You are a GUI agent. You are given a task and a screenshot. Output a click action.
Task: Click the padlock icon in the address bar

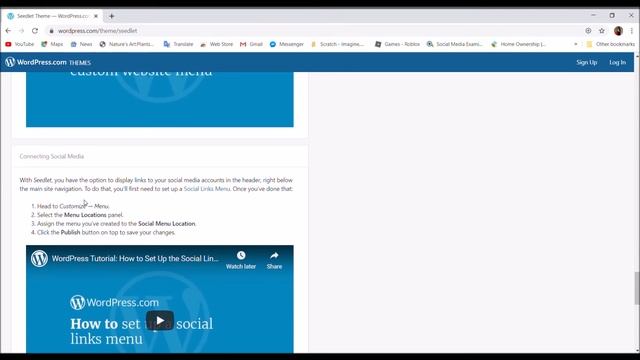pyautogui.click(x=51, y=31)
